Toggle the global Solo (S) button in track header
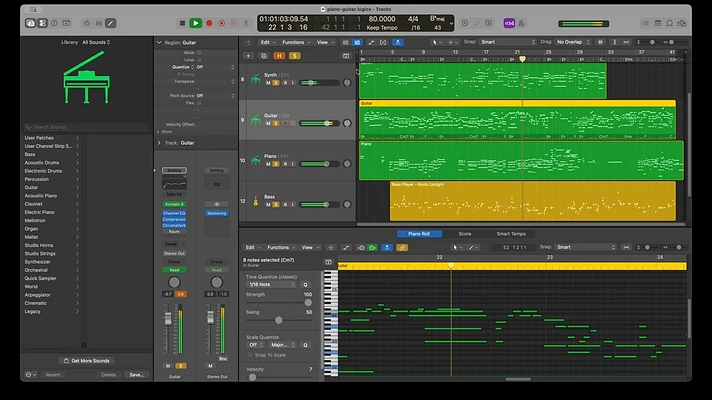Screen dimensions: 712x400 (294, 56)
